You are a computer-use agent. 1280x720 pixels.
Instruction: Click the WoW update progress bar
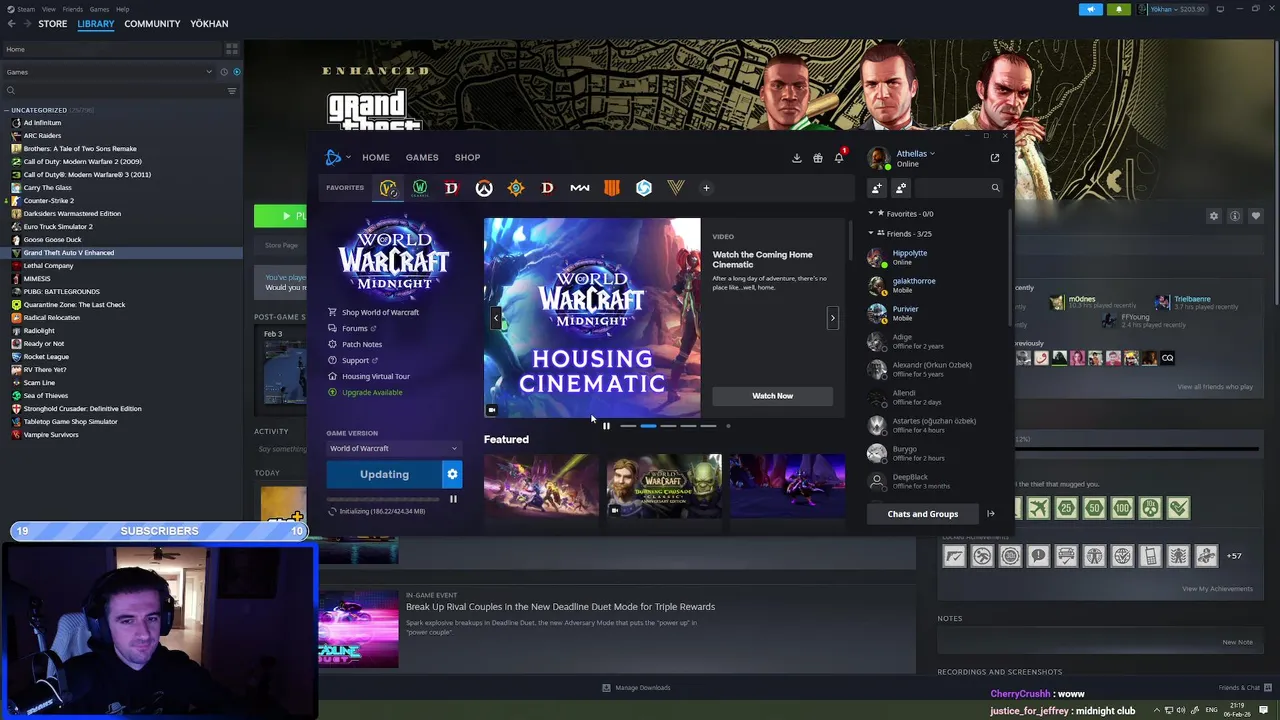385,499
